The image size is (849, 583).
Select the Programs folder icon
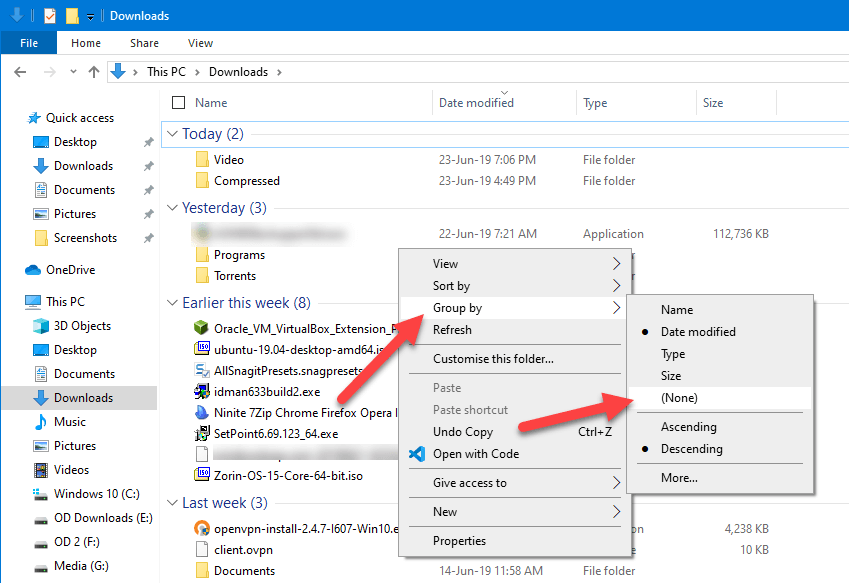[202, 254]
